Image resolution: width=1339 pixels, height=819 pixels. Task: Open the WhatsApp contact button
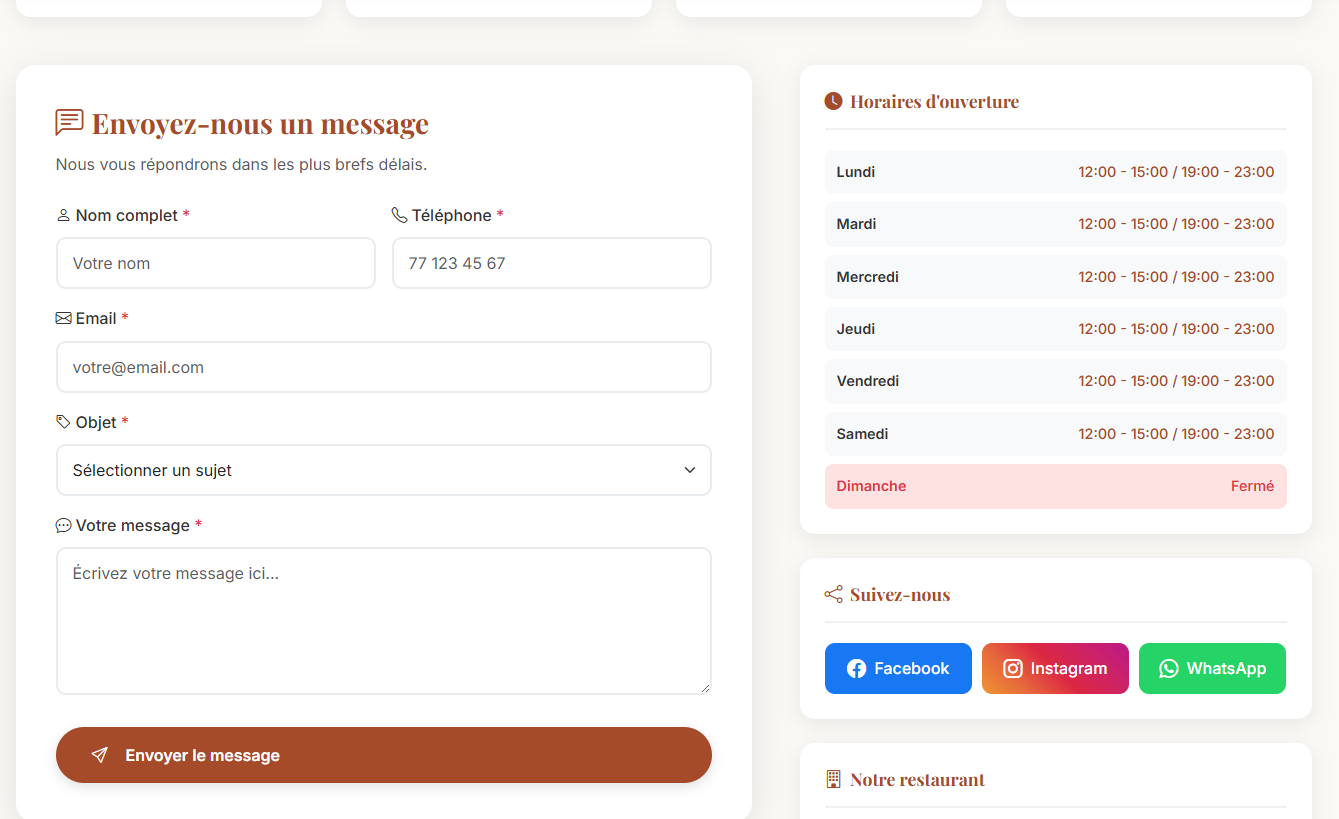point(1212,668)
